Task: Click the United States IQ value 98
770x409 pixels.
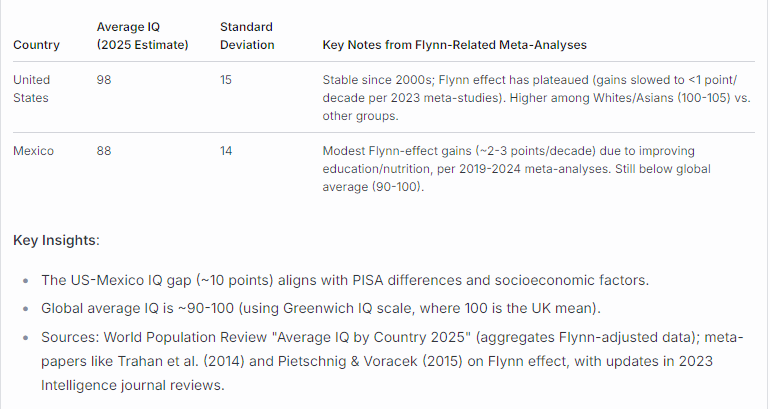Action: tap(104, 80)
